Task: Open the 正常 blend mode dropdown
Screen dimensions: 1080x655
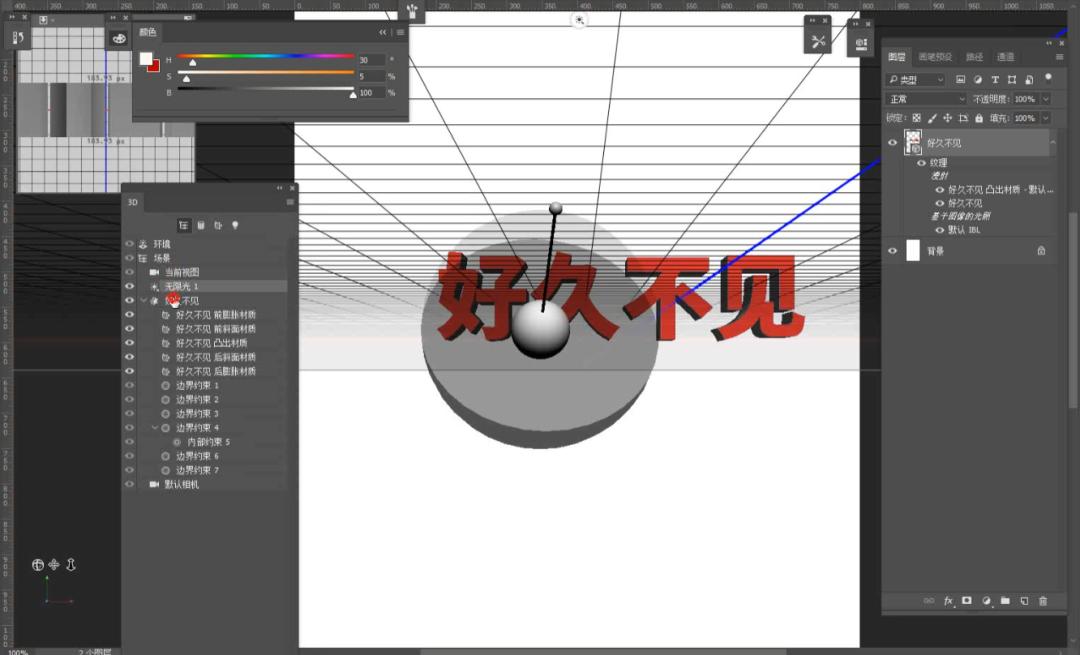Action: [927, 99]
